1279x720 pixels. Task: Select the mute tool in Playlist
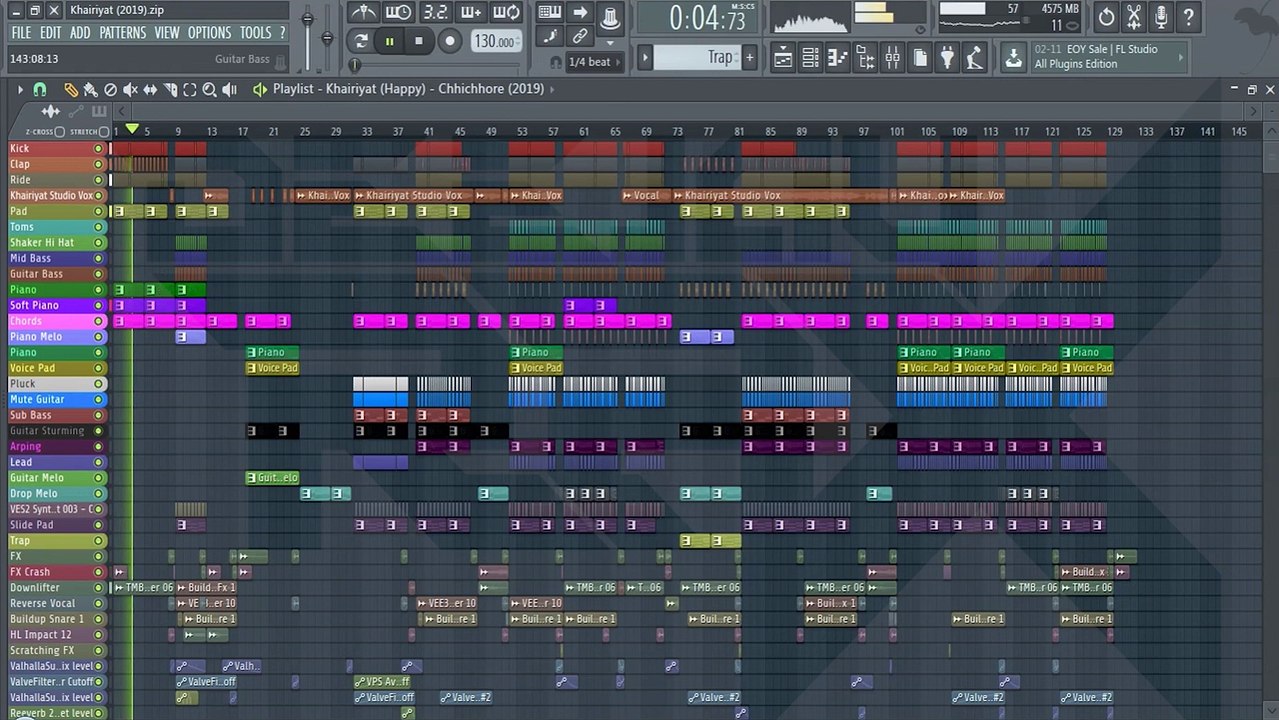[130, 89]
